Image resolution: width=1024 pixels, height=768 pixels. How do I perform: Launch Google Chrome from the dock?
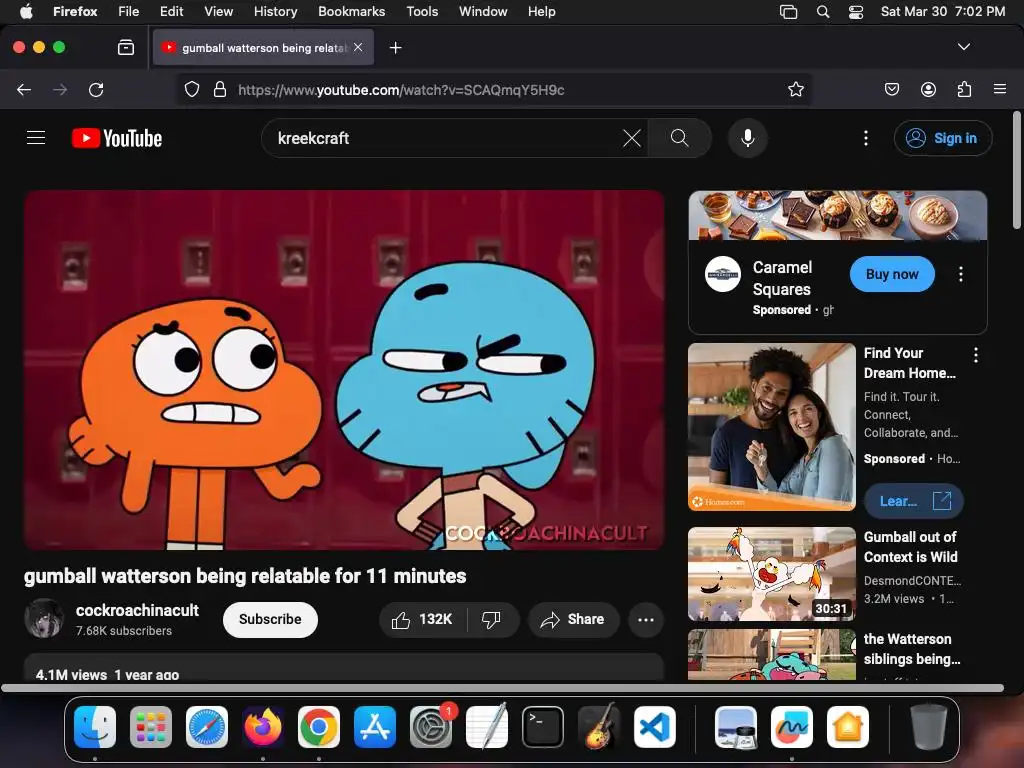pyautogui.click(x=319, y=727)
